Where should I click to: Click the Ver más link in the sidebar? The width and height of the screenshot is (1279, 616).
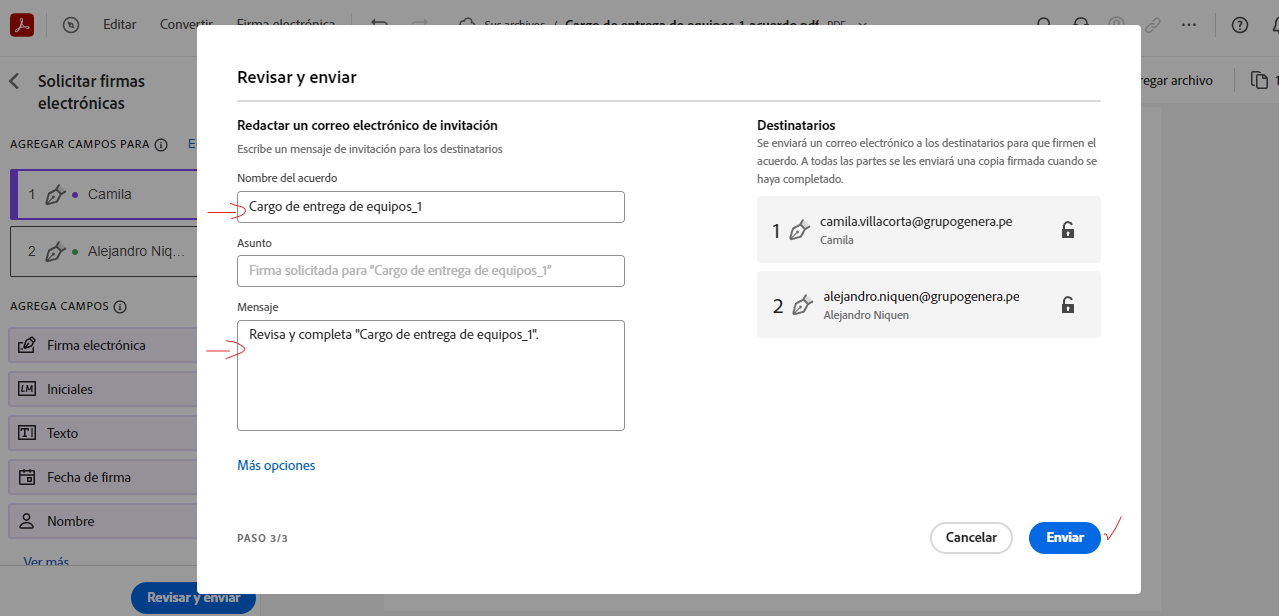point(46,562)
